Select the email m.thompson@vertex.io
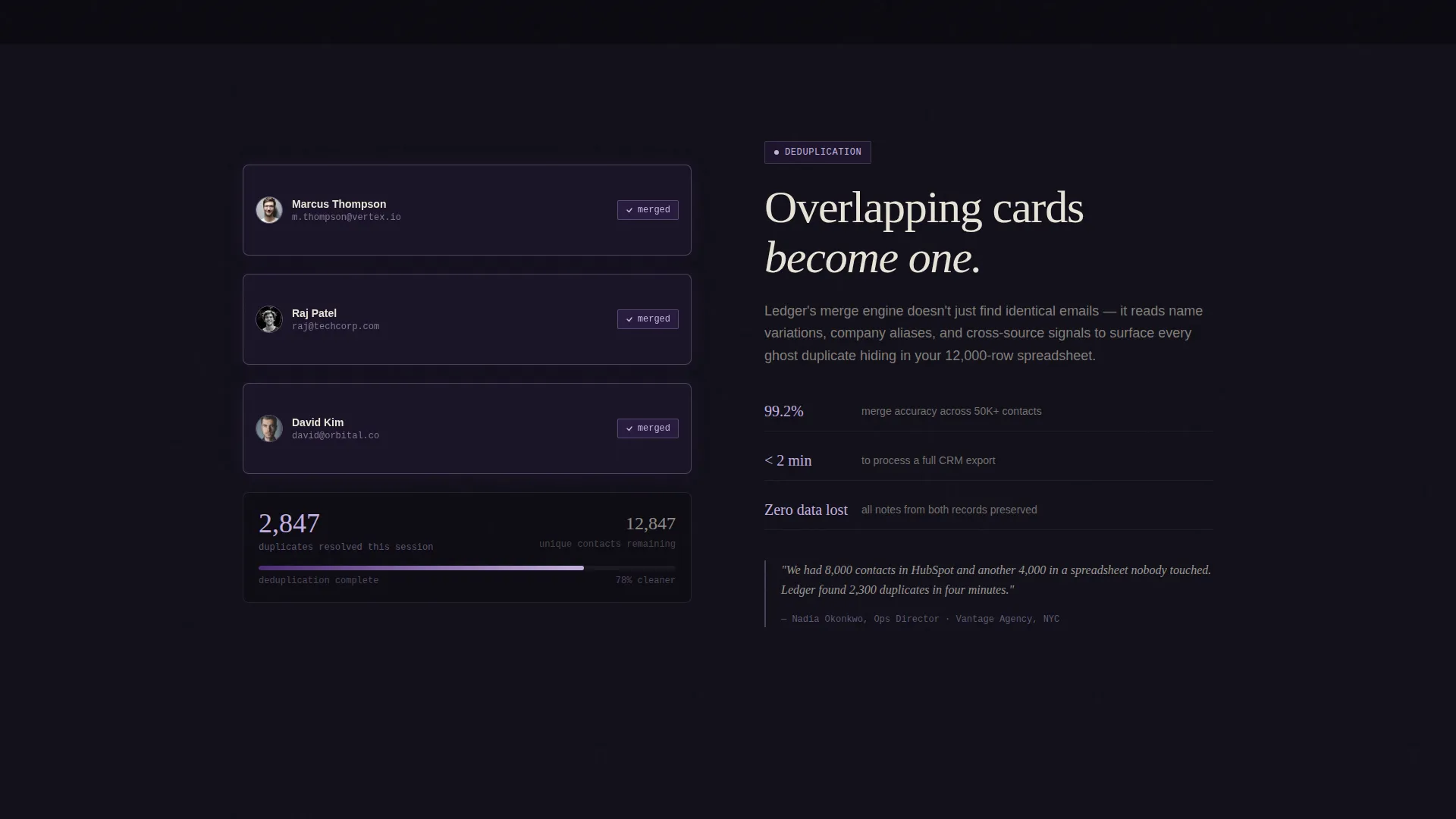This screenshot has width=1456, height=819. [x=347, y=218]
